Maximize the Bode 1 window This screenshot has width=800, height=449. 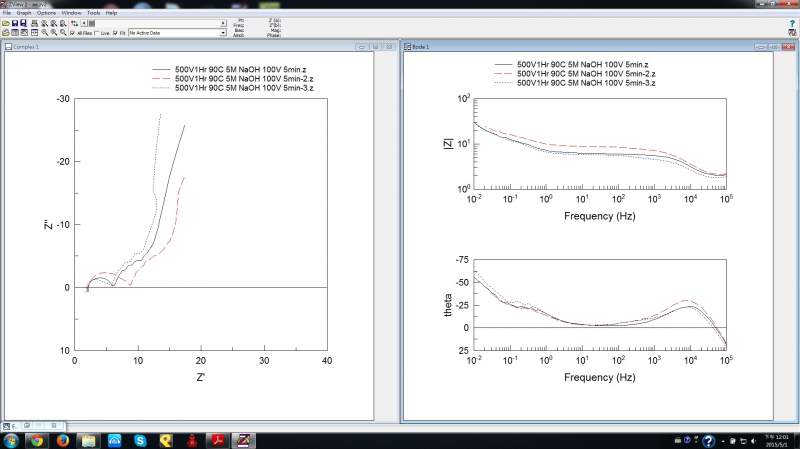[x=774, y=46]
